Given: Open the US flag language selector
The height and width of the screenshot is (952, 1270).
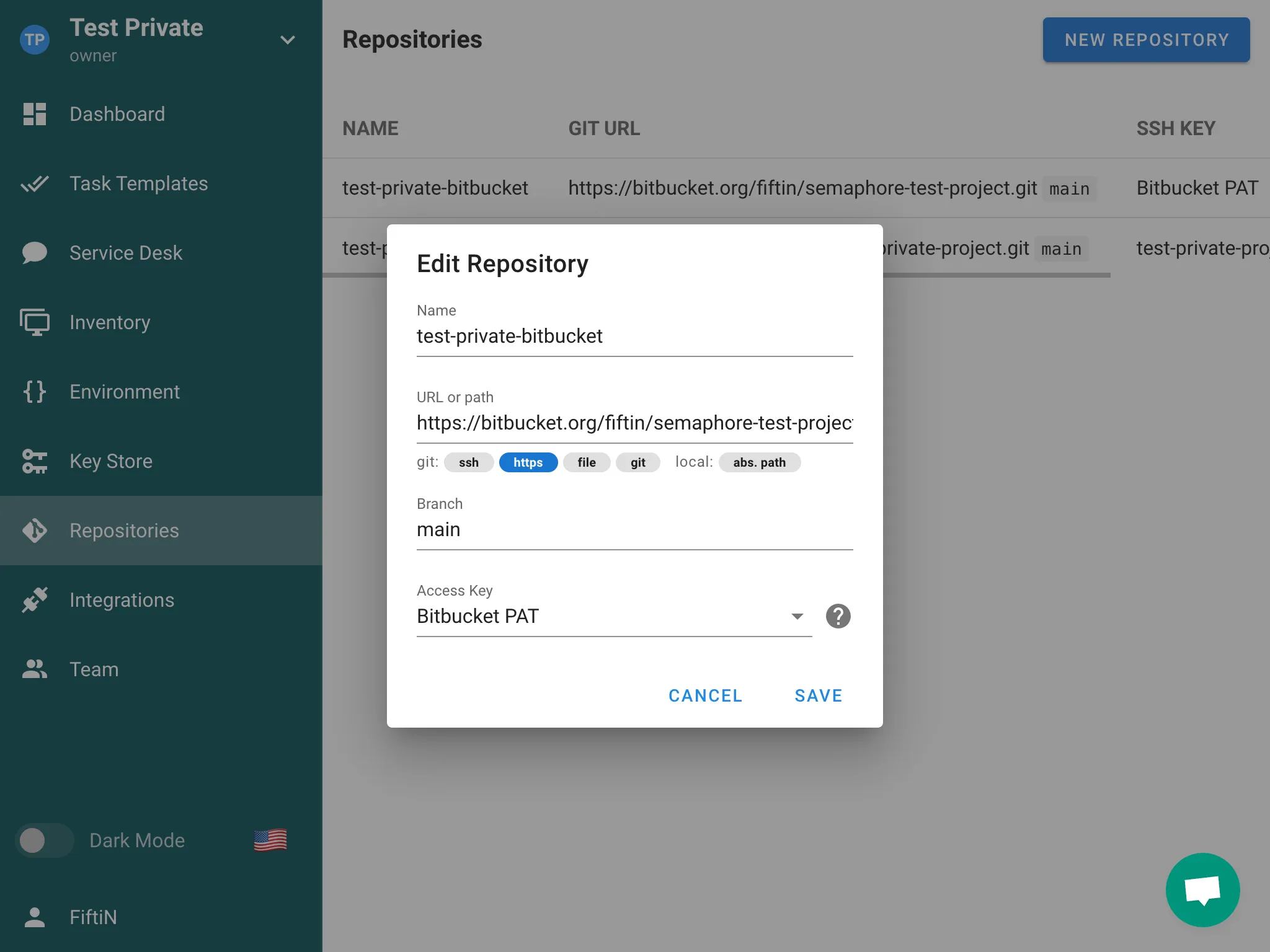Looking at the screenshot, I should [270, 840].
